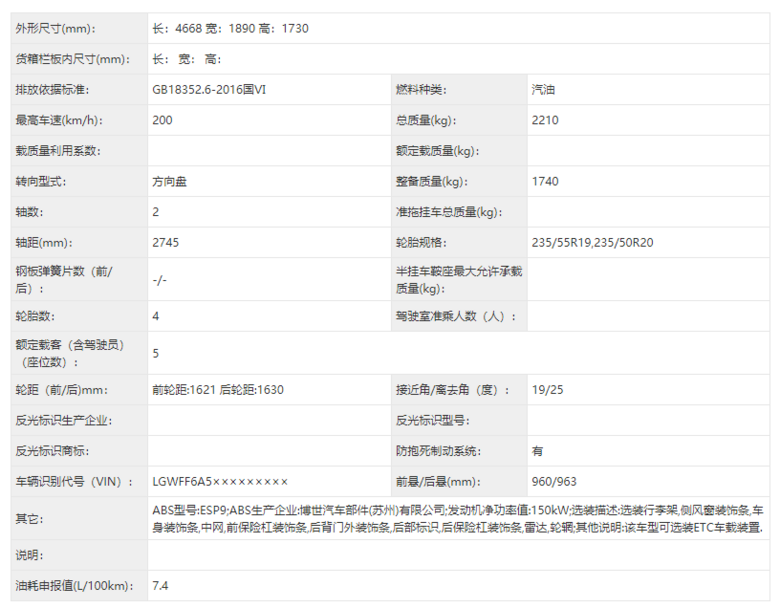780x608 pixels.
Task: Select the fuel consumption value 7.4
Action: coord(160,586)
